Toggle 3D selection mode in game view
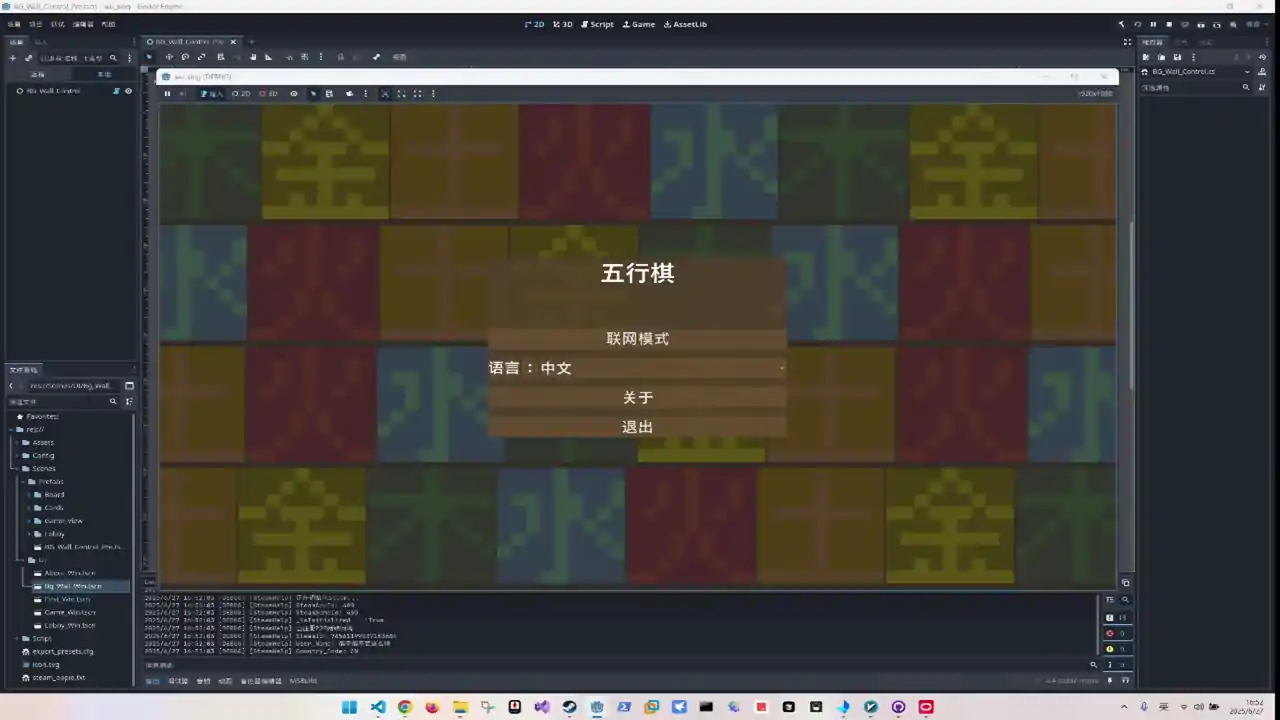 268,94
